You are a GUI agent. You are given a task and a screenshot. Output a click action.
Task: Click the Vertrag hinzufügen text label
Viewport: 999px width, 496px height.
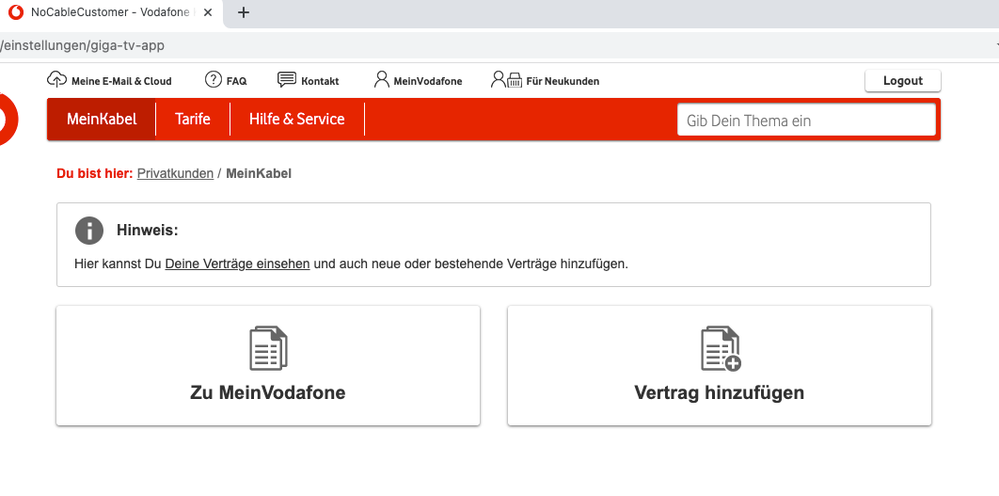click(719, 393)
